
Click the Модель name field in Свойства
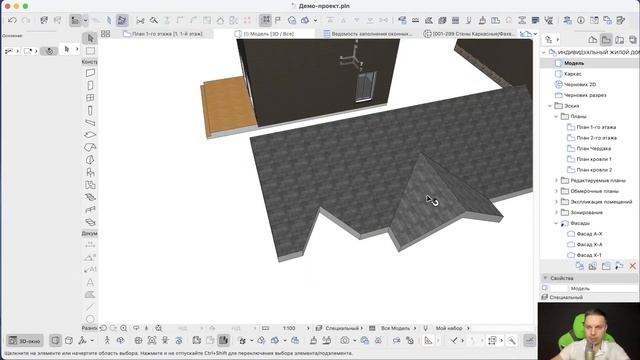pos(603,288)
